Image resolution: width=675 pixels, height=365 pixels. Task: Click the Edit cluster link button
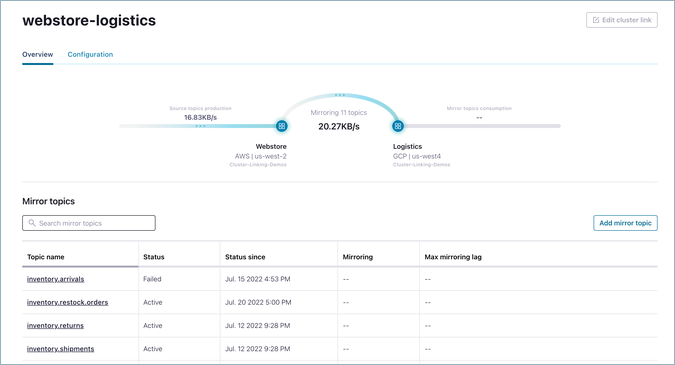click(x=622, y=20)
